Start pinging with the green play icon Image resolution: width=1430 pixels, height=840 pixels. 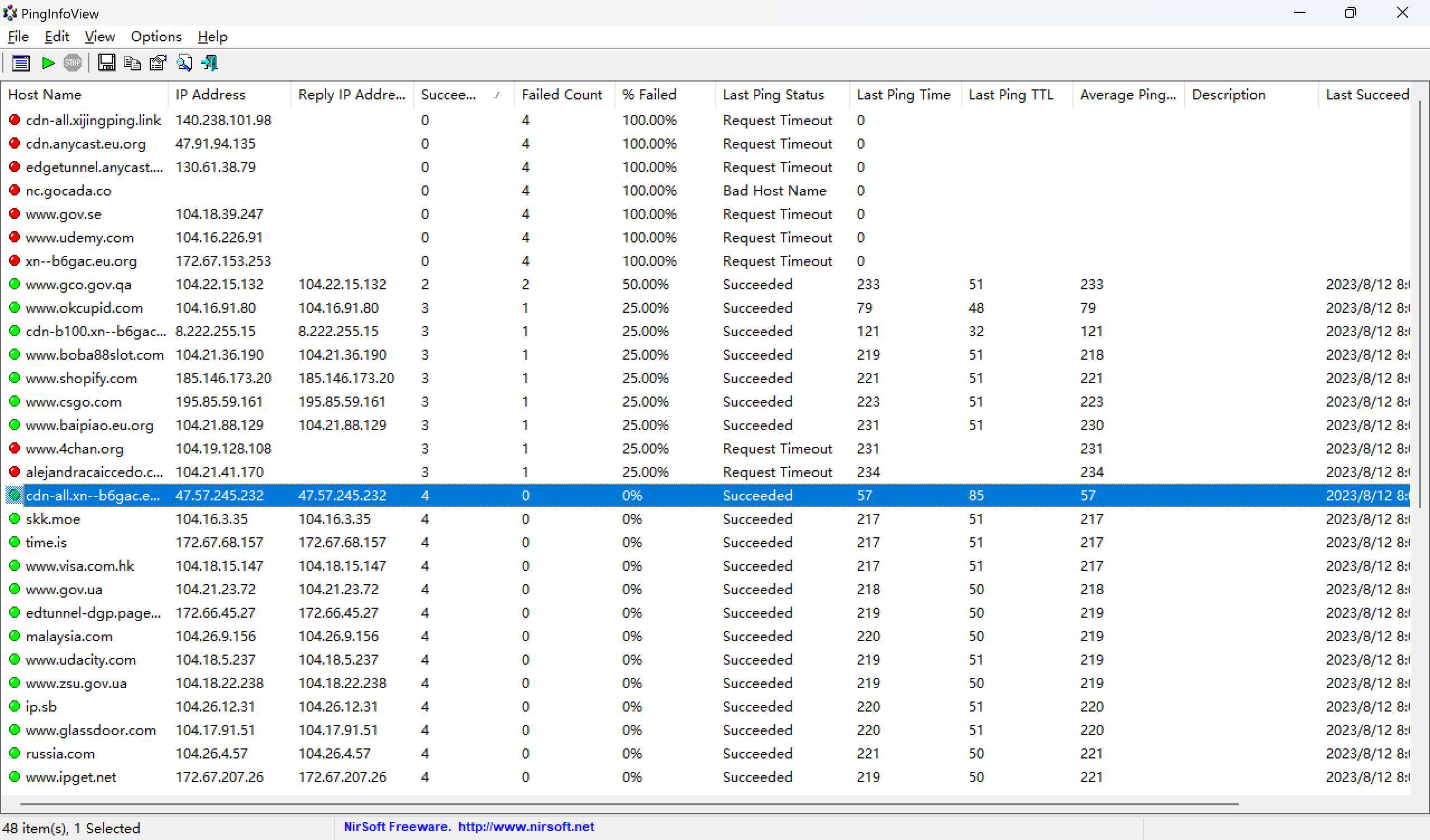click(48, 63)
